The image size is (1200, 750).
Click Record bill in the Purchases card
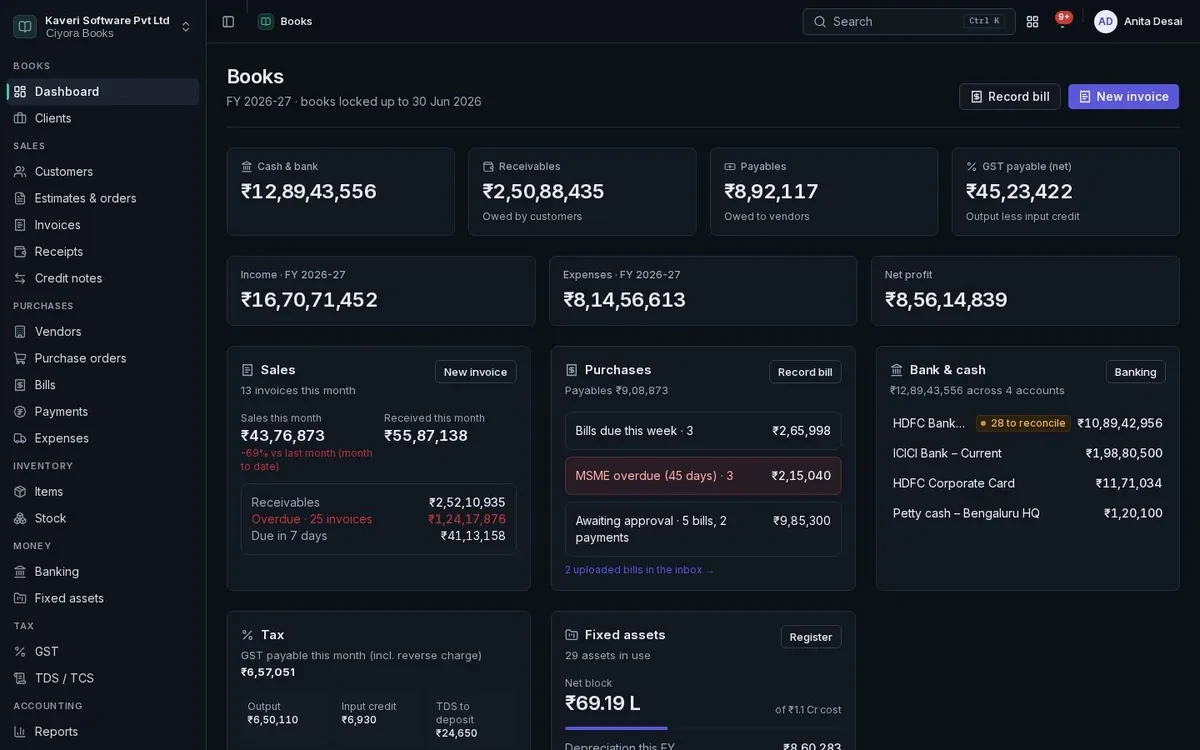[805, 372]
